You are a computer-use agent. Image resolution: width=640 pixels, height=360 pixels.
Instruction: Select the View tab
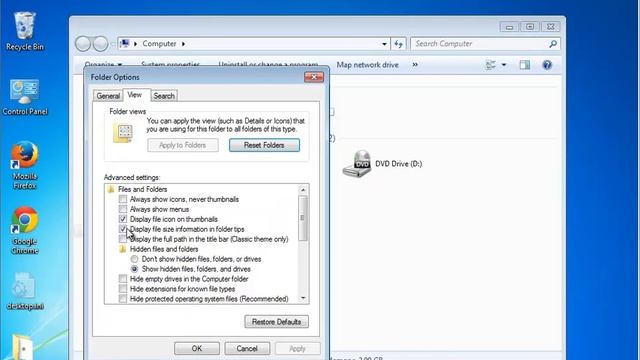click(x=135, y=95)
